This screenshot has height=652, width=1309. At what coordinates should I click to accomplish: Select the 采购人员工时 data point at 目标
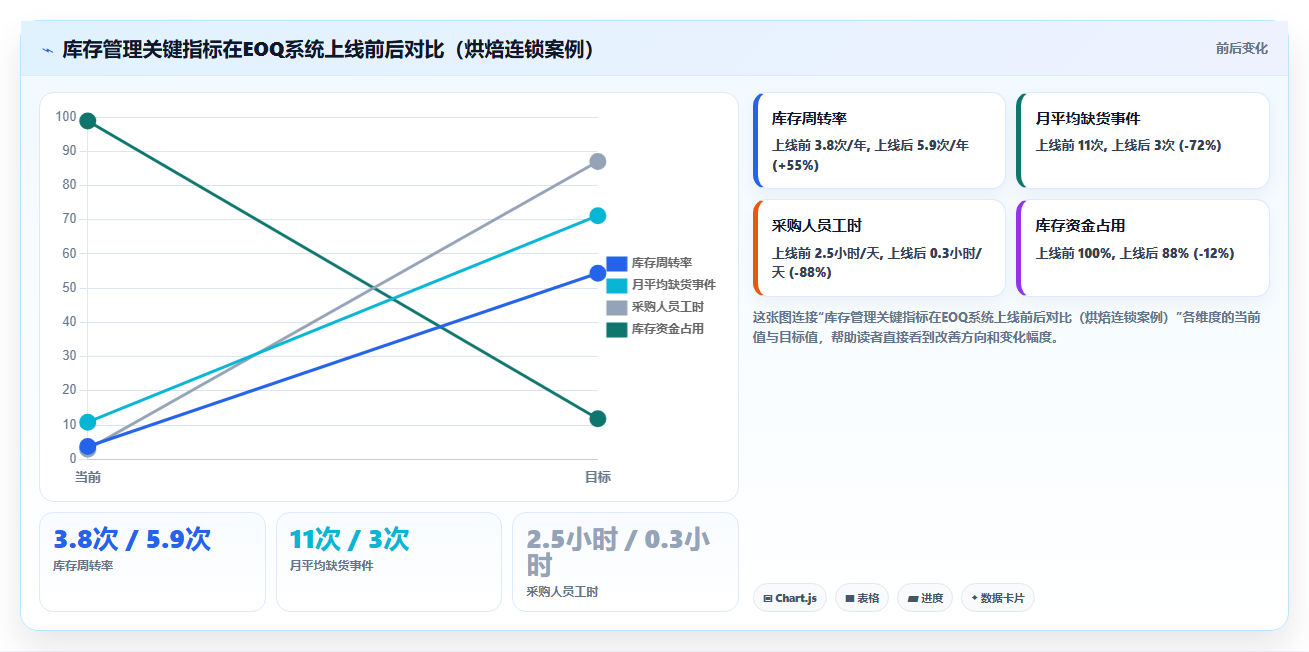point(598,162)
